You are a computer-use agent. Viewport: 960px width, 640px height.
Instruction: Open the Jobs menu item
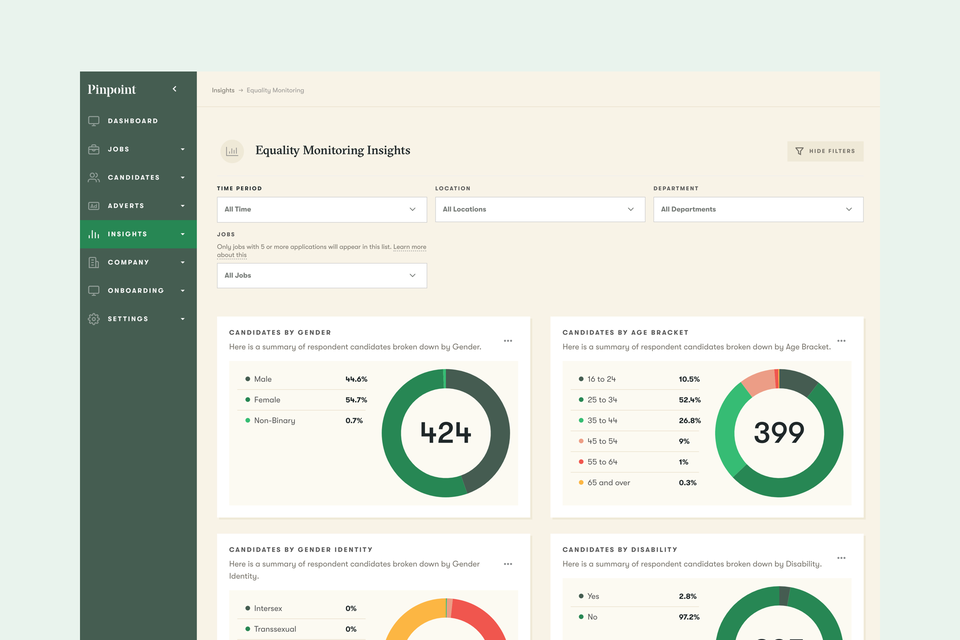click(138, 149)
